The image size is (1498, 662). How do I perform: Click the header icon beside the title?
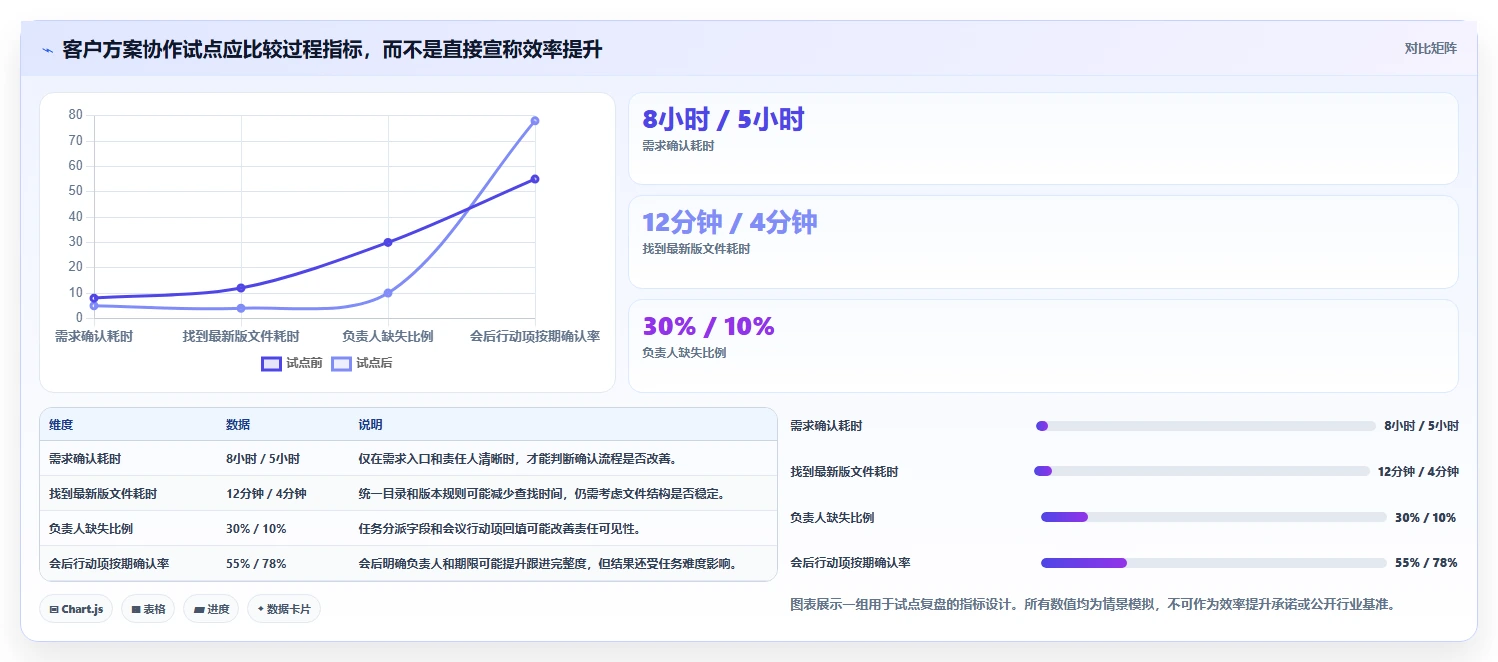coord(47,49)
